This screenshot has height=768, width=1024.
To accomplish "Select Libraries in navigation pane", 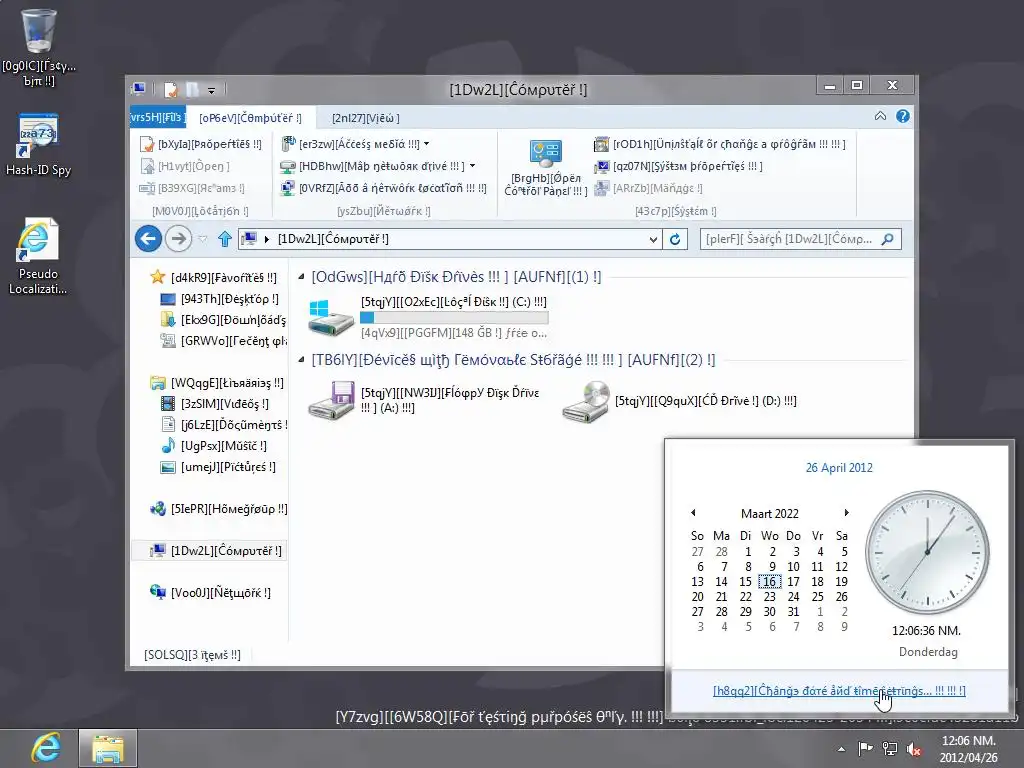I will pos(217,383).
